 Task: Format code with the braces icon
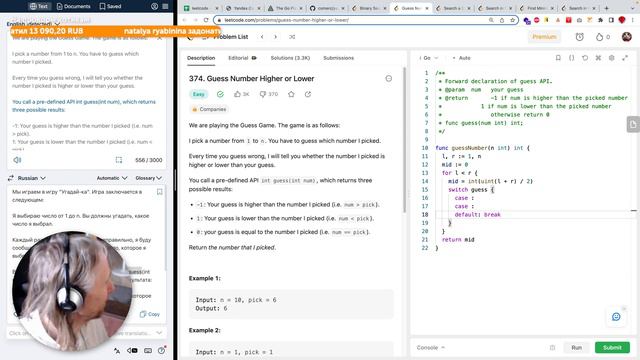571,58
